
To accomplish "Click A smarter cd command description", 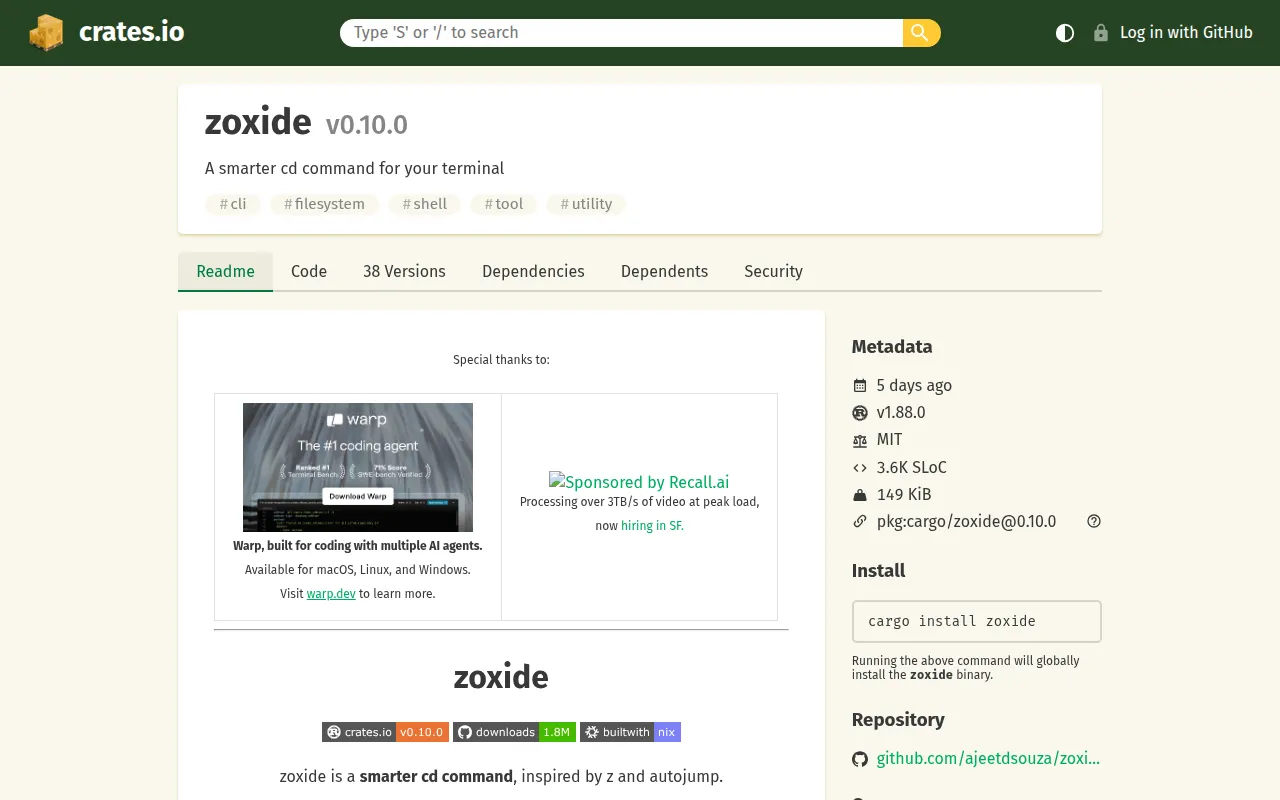I will point(355,168).
